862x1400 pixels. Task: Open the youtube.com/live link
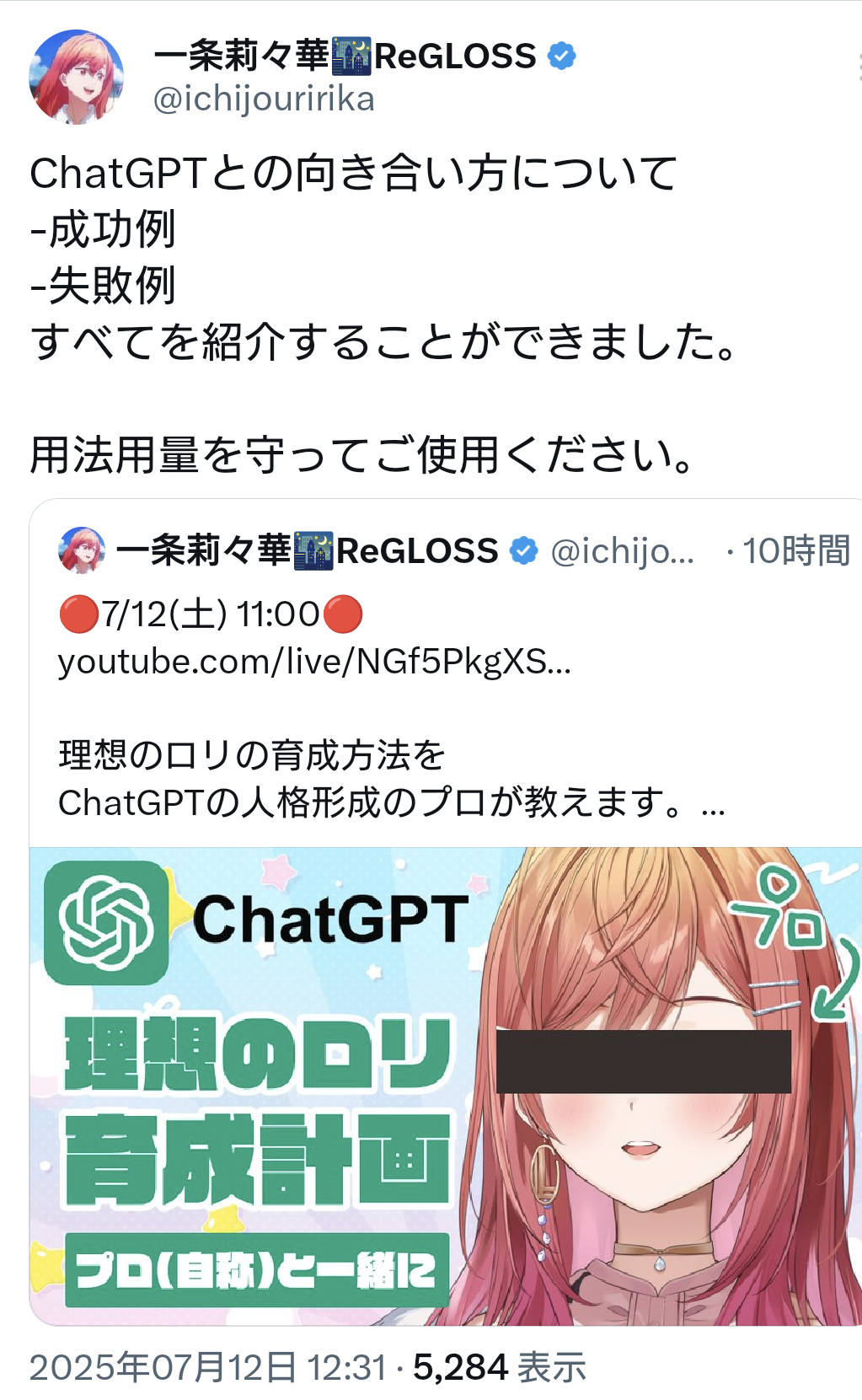pos(314,662)
